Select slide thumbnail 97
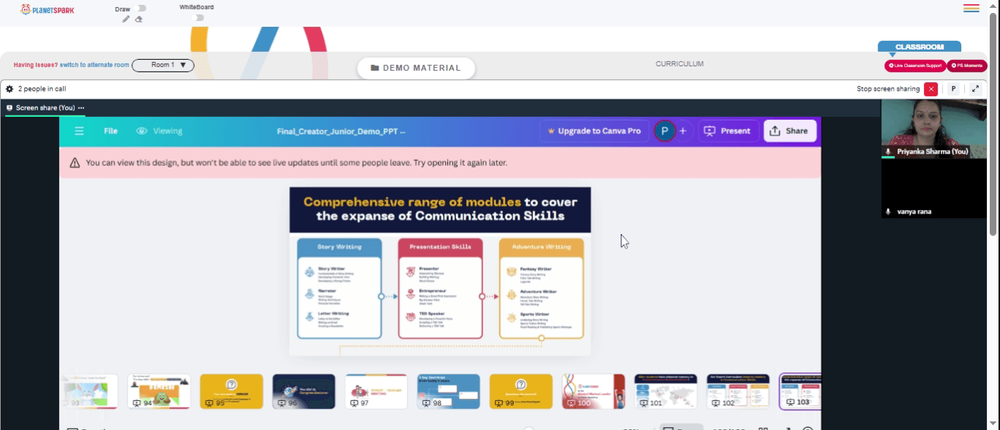 point(376,392)
